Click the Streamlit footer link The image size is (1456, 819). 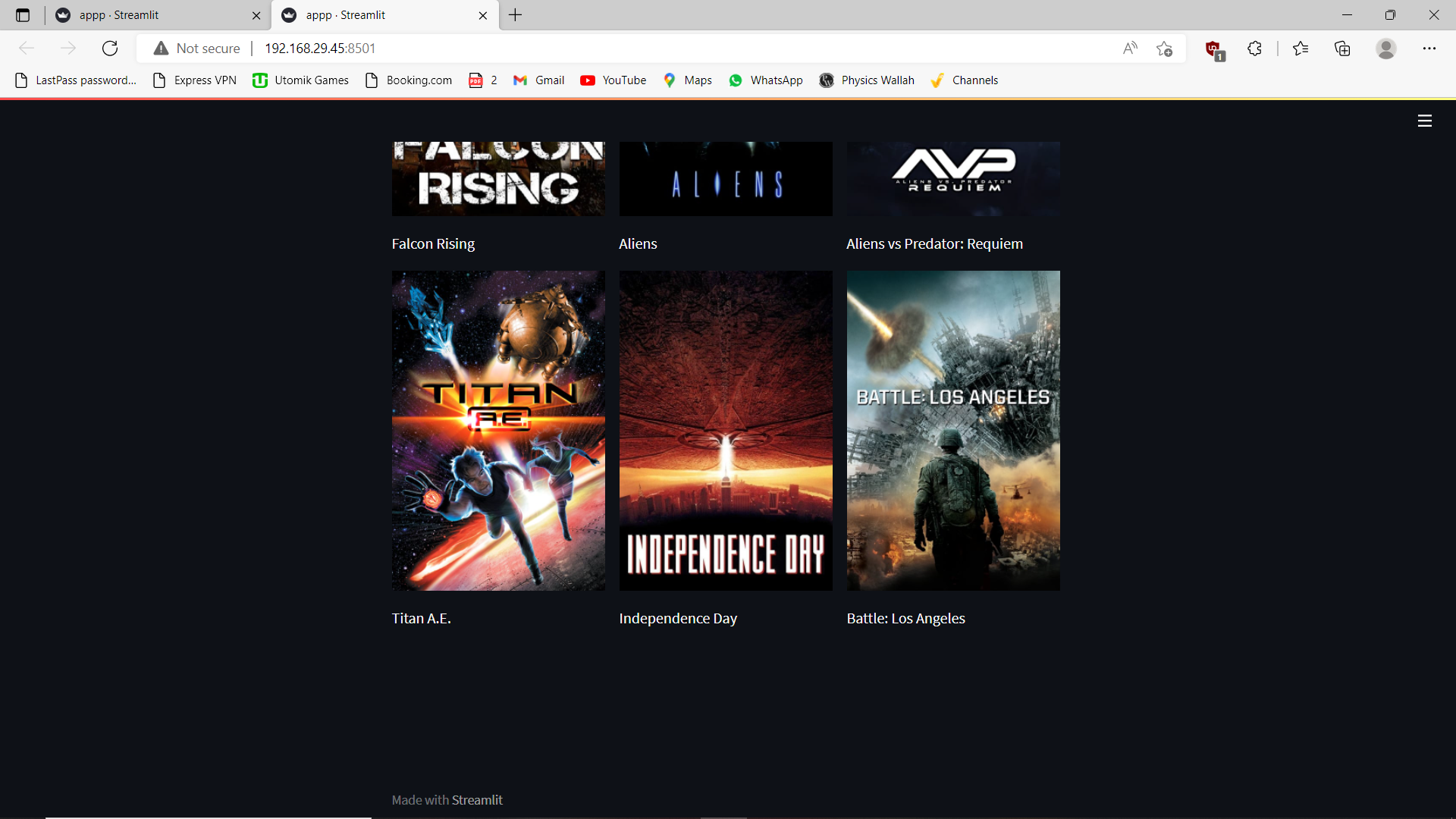(x=477, y=800)
